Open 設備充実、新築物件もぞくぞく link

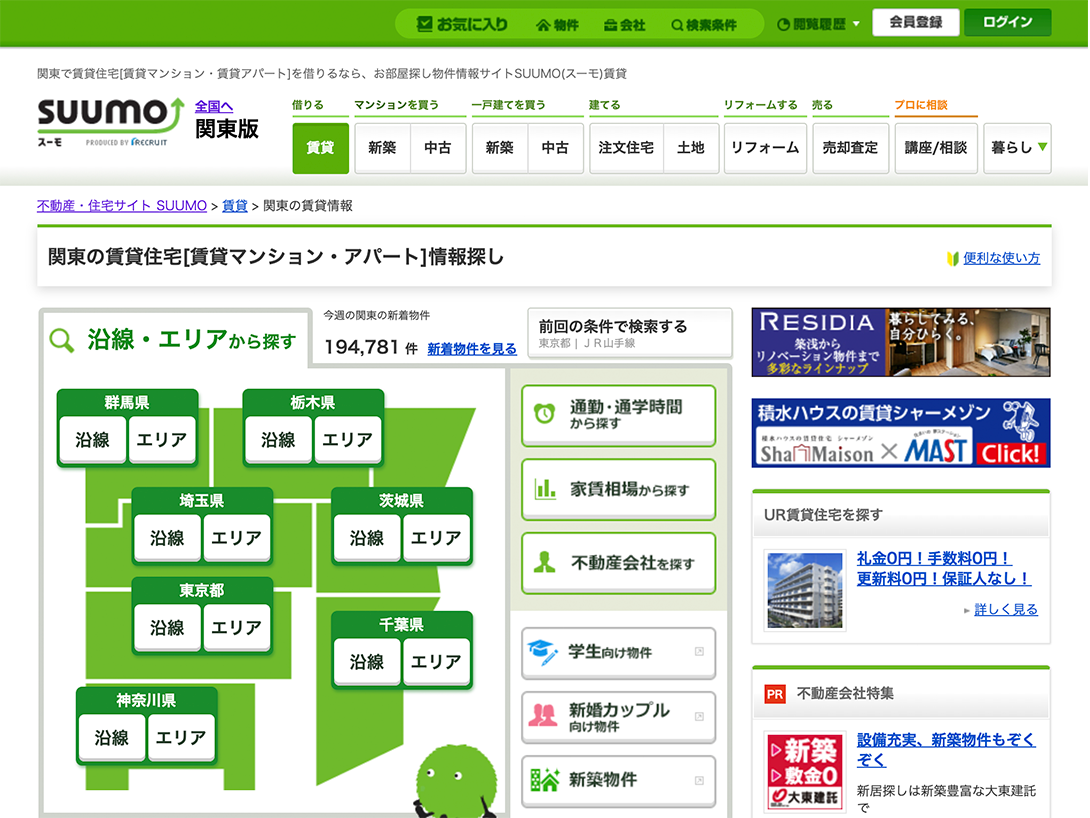(946, 749)
